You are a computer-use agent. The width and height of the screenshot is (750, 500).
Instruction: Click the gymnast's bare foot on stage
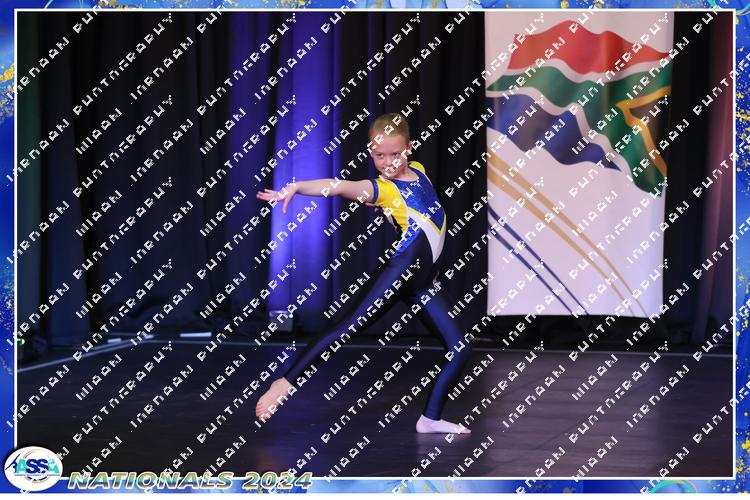point(272,398)
